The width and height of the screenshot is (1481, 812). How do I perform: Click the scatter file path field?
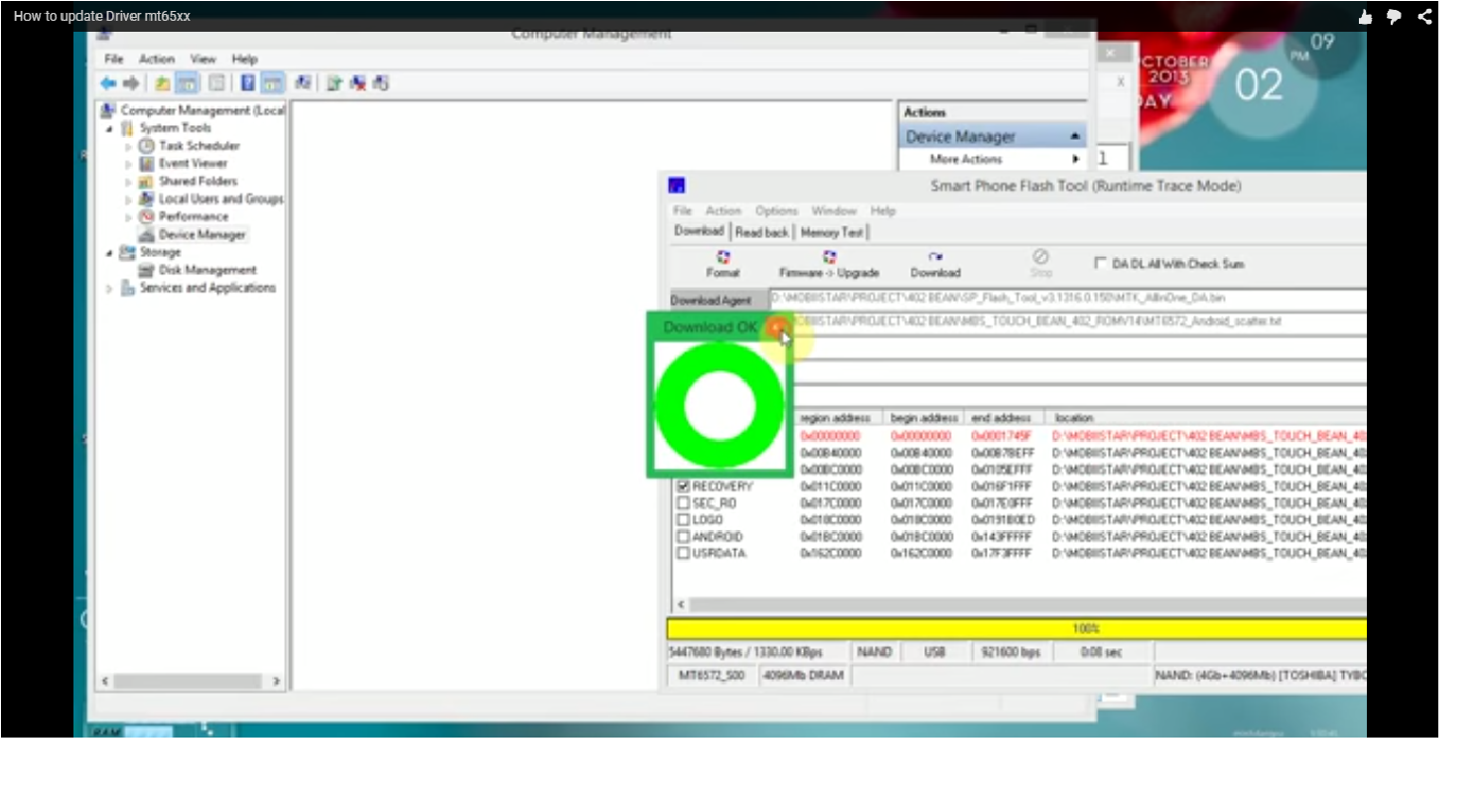click(1078, 322)
